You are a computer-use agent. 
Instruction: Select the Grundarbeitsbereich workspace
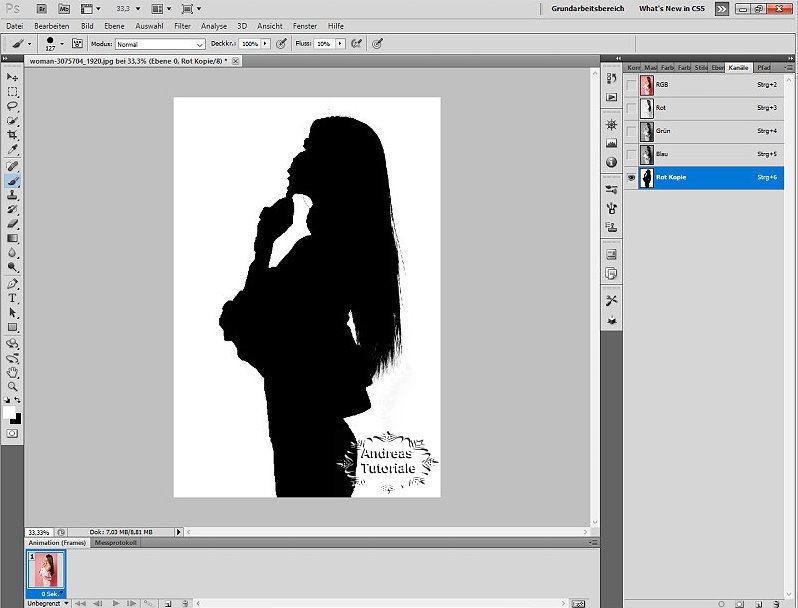(x=588, y=9)
